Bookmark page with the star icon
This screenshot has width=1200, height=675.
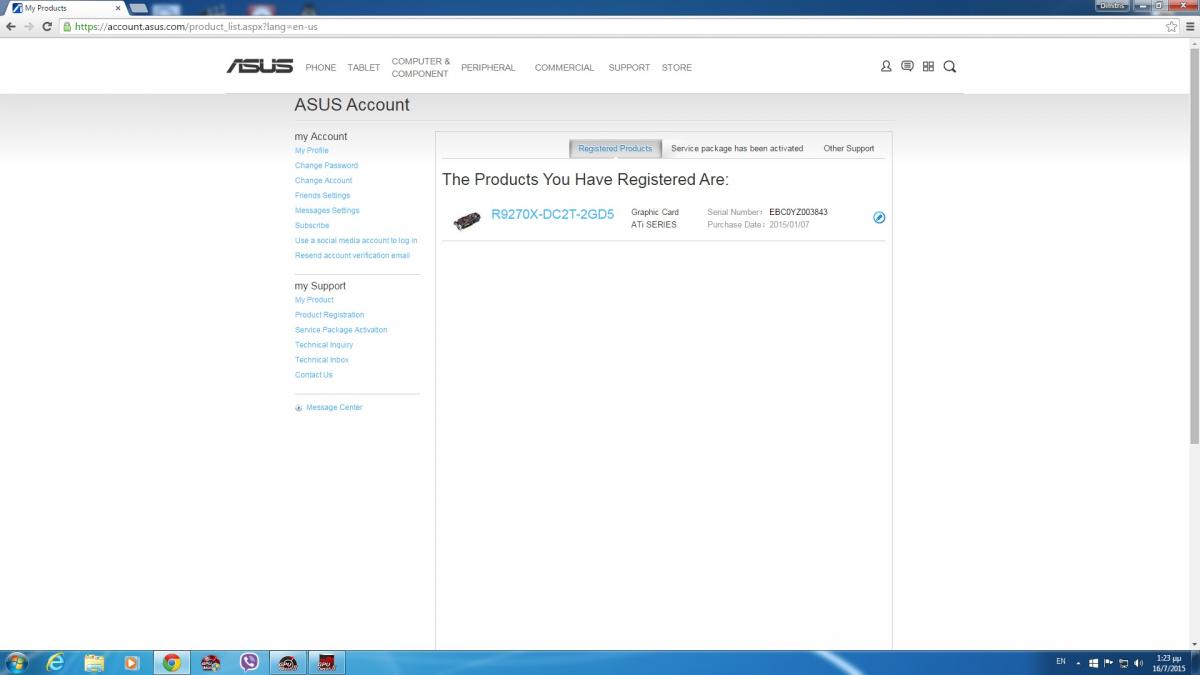[1171, 26]
